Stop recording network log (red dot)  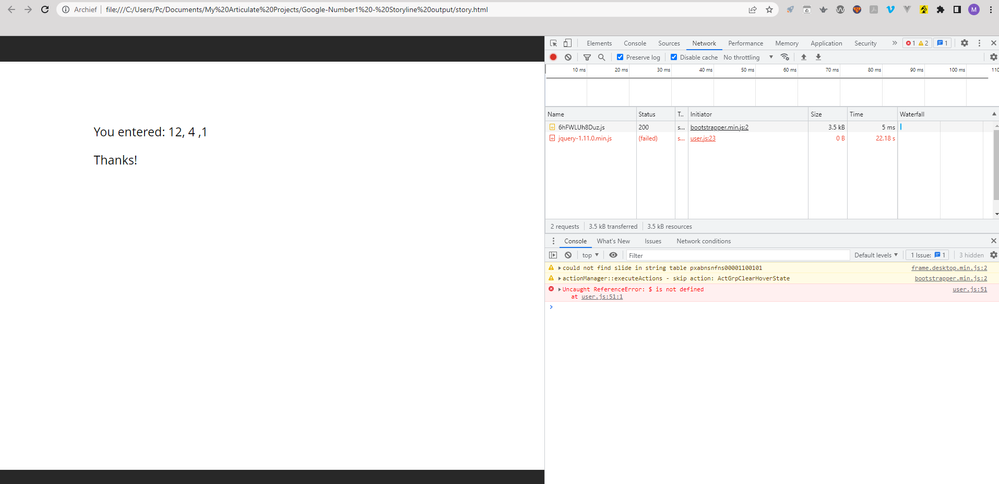coord(553,57)
